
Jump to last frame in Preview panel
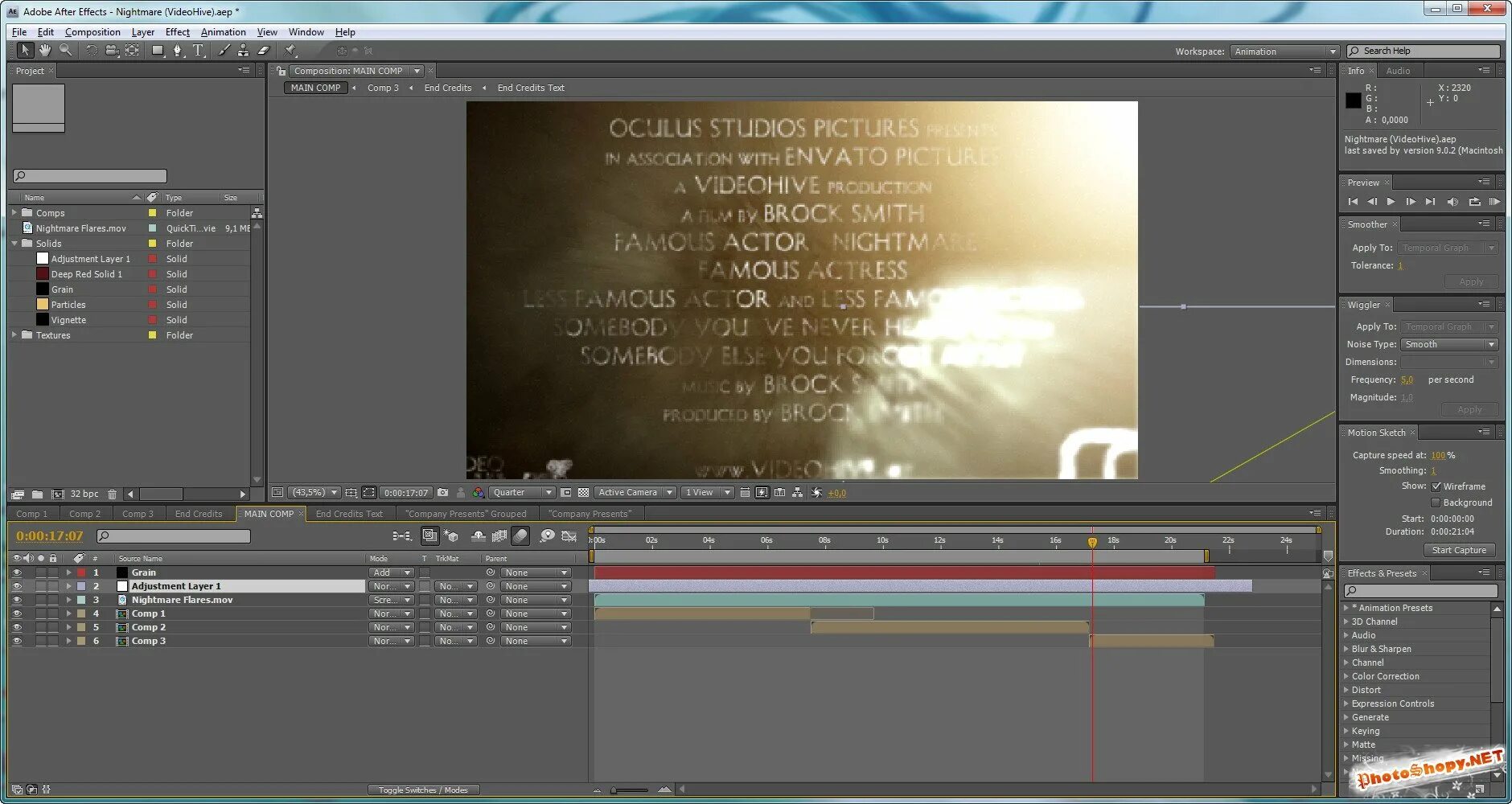point(1430,202)
